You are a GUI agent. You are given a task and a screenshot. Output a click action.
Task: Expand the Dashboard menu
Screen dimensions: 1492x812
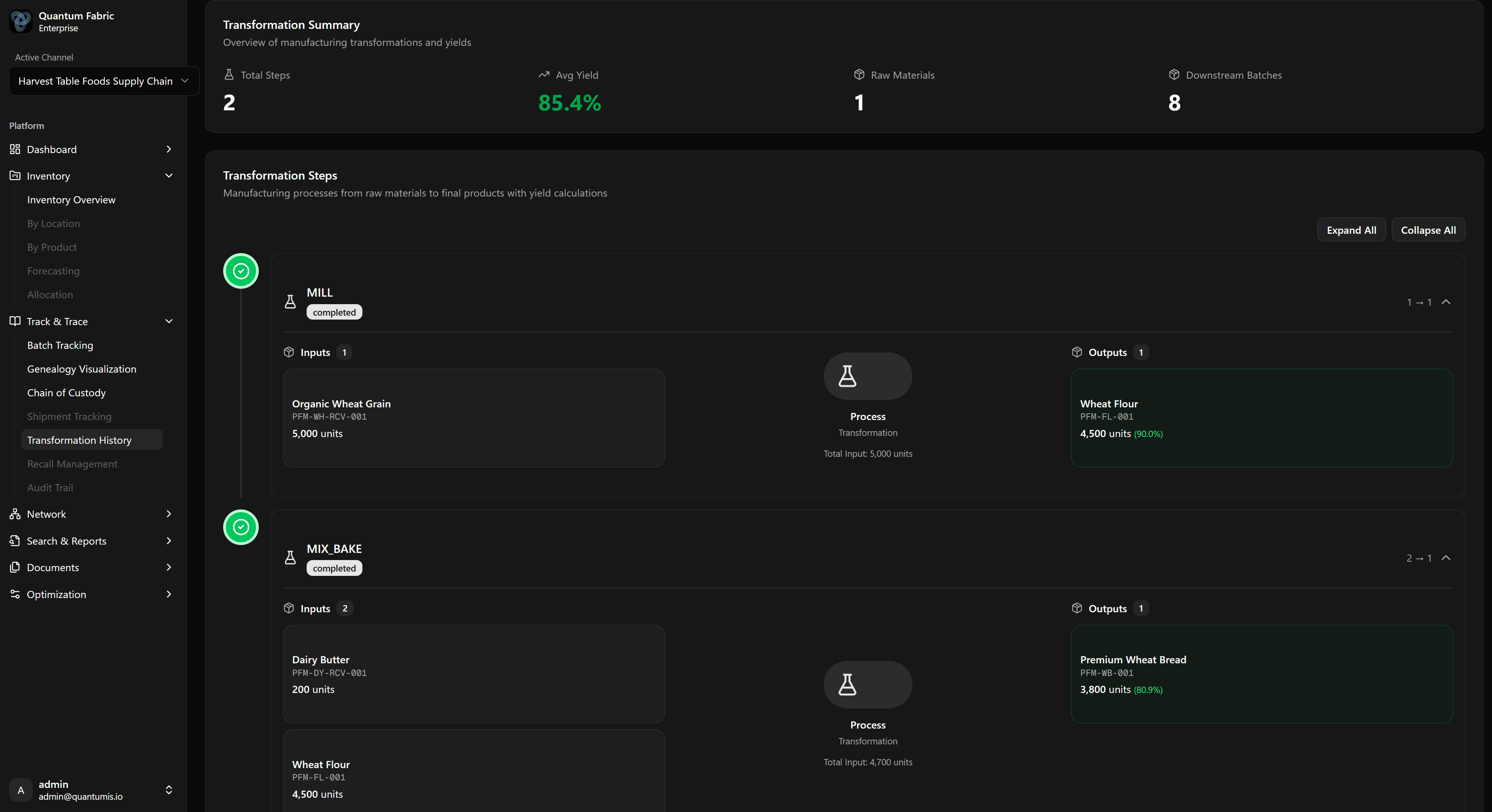coord(169,150)
